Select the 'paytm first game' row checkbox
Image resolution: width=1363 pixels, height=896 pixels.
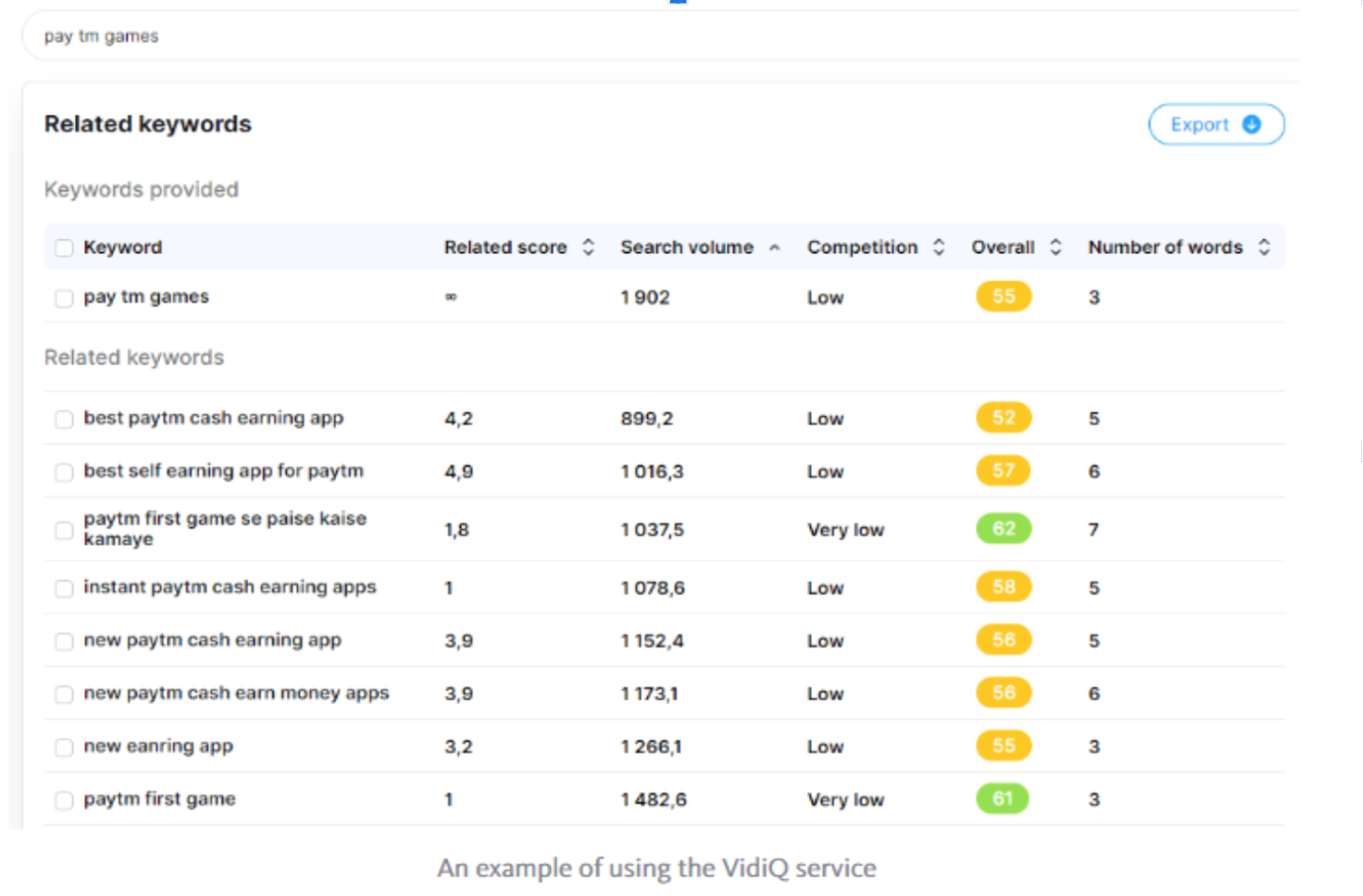(64, 800)
